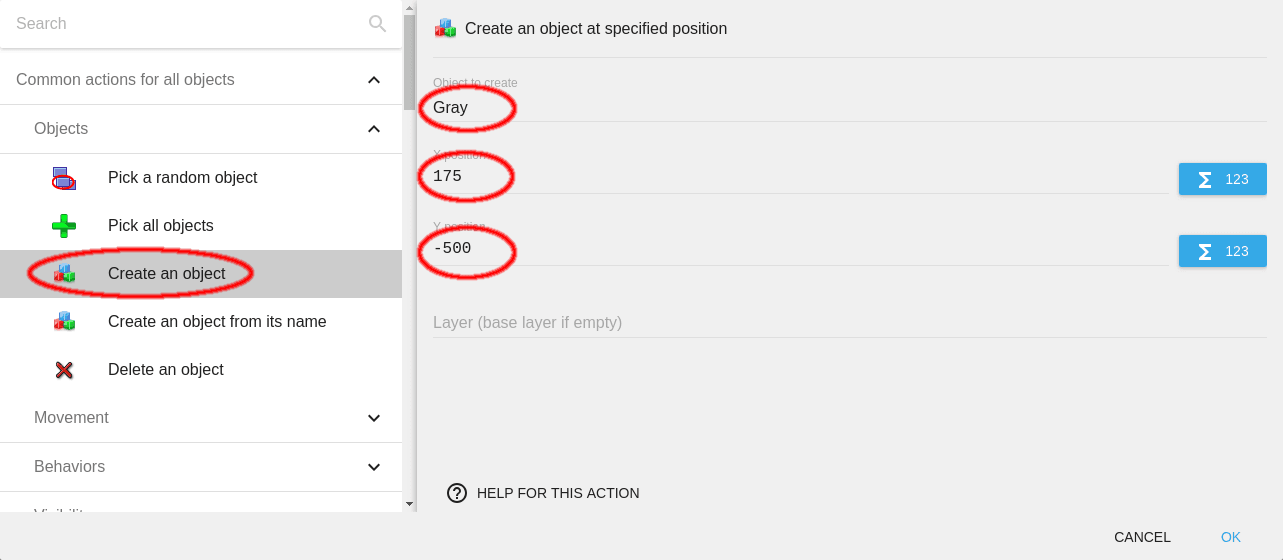1283x560 pixels.
Task: Click the red X Delete an object icon
Action: tap(64, 370)
